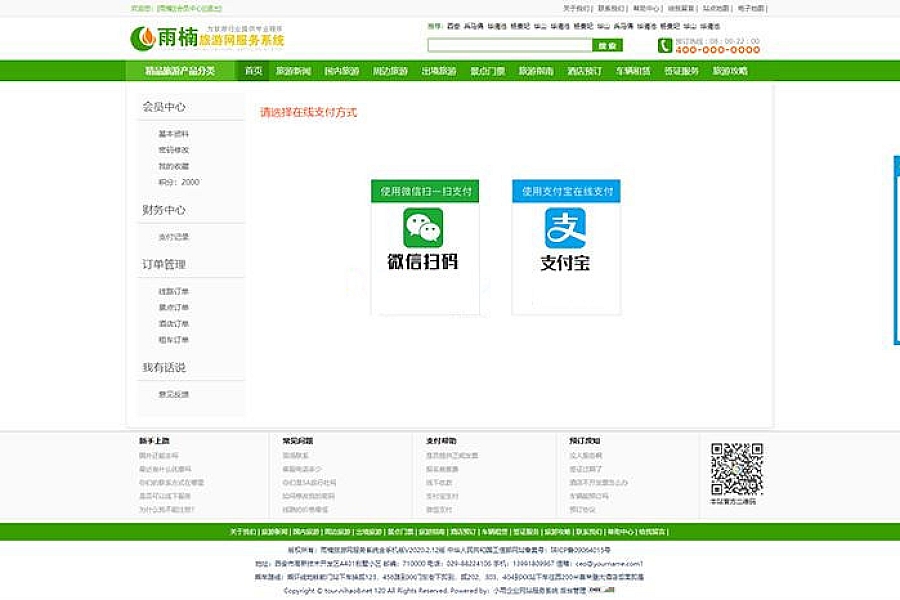Open 景点门票 in the green navbar

488,71
